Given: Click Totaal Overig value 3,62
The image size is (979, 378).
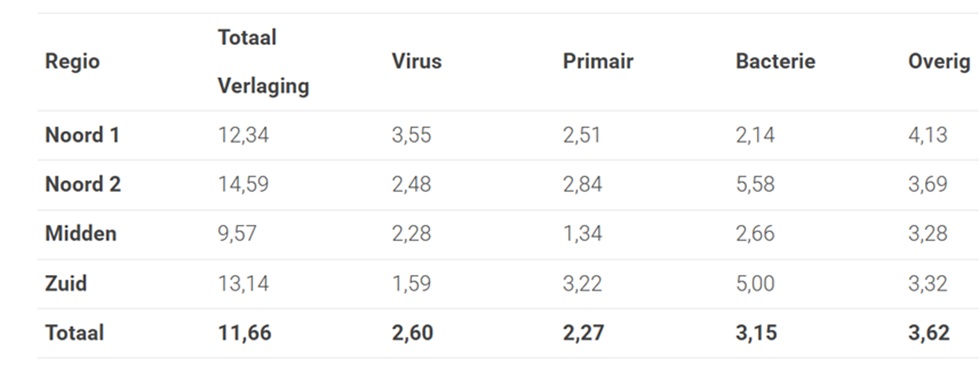Looking at the screenshot, I should tap(928, 334).
